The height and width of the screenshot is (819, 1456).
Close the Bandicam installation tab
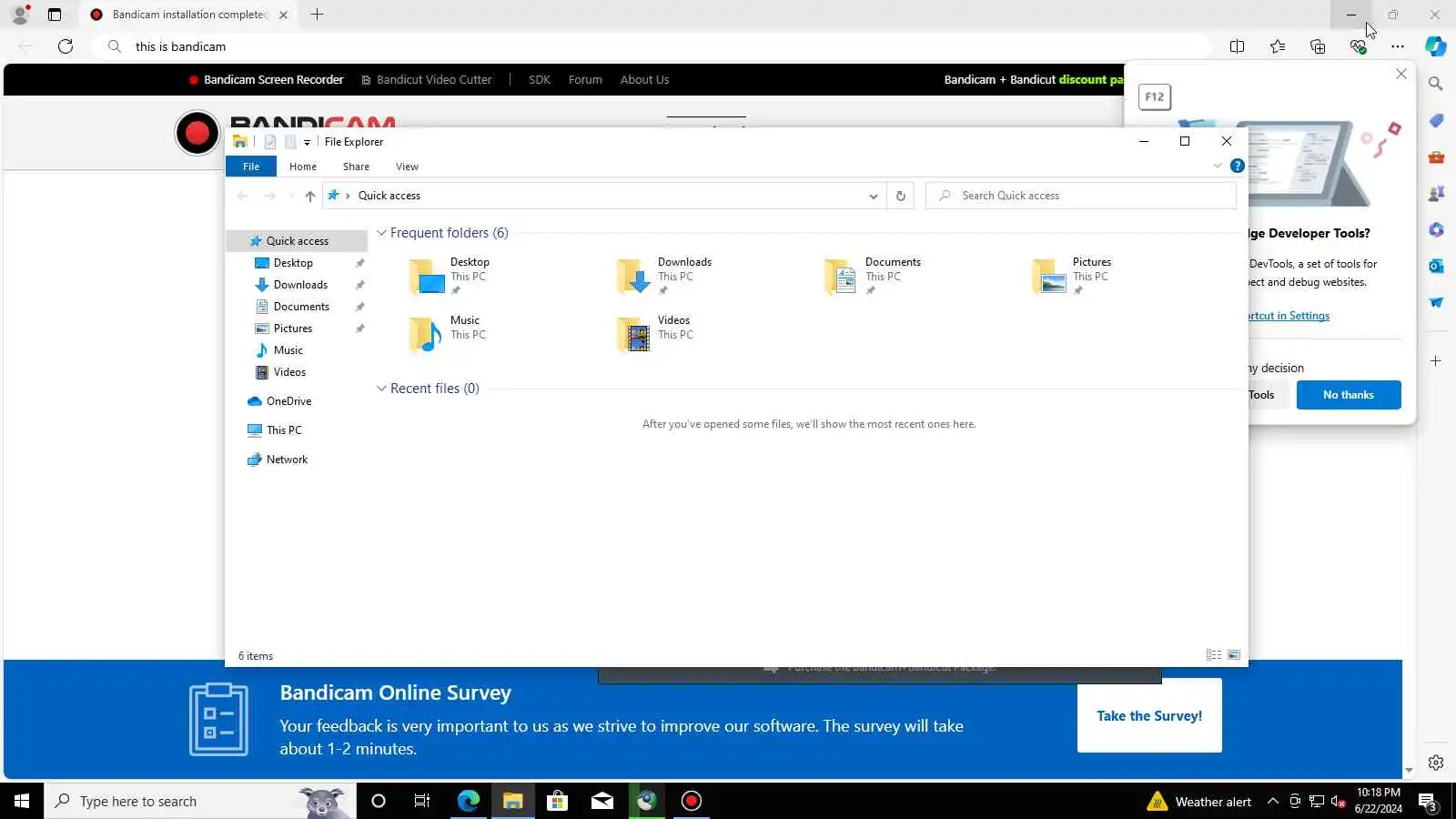pyautogui.click(x=283, y=15)
